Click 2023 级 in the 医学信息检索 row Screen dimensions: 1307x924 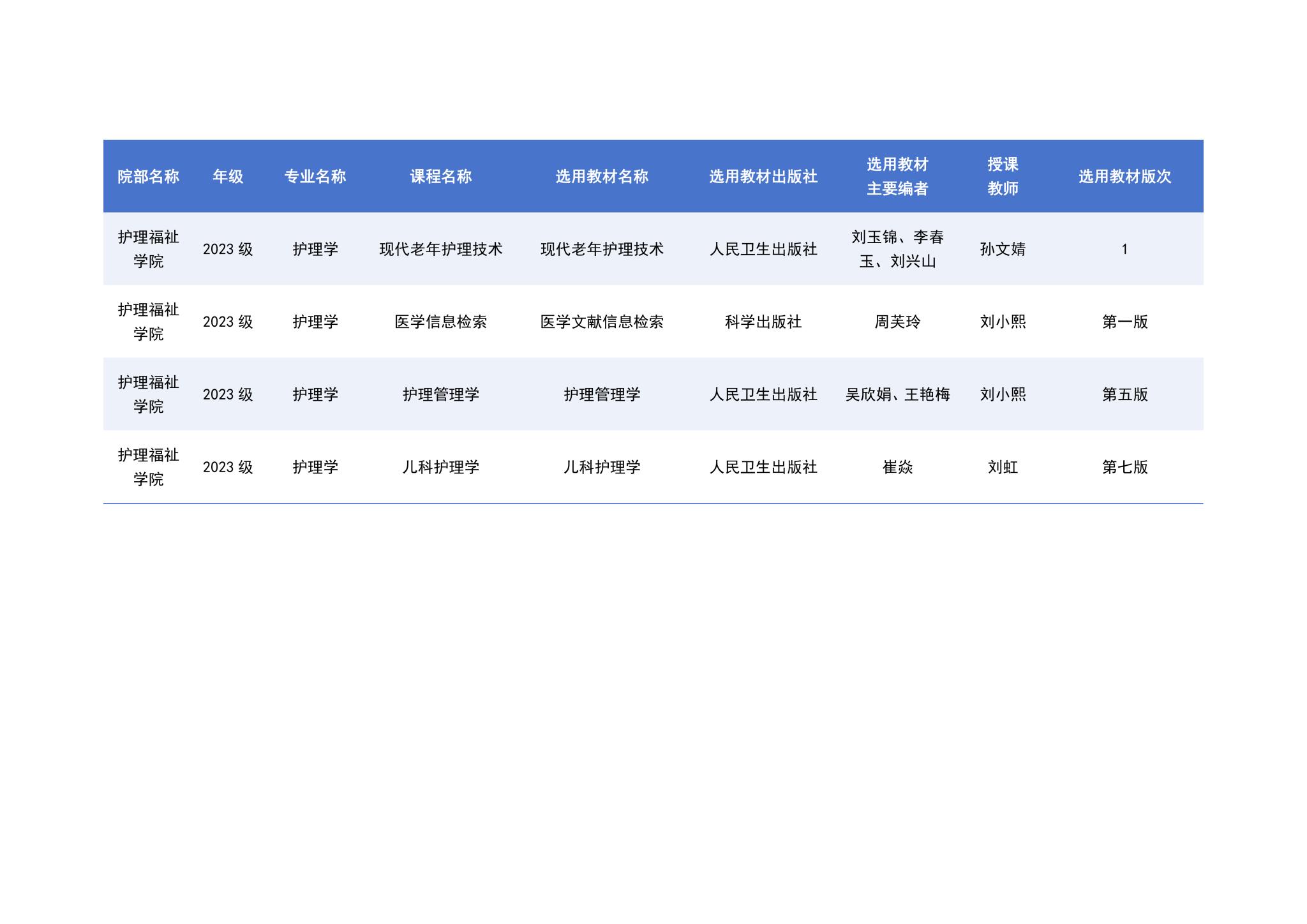coord(228,322)
